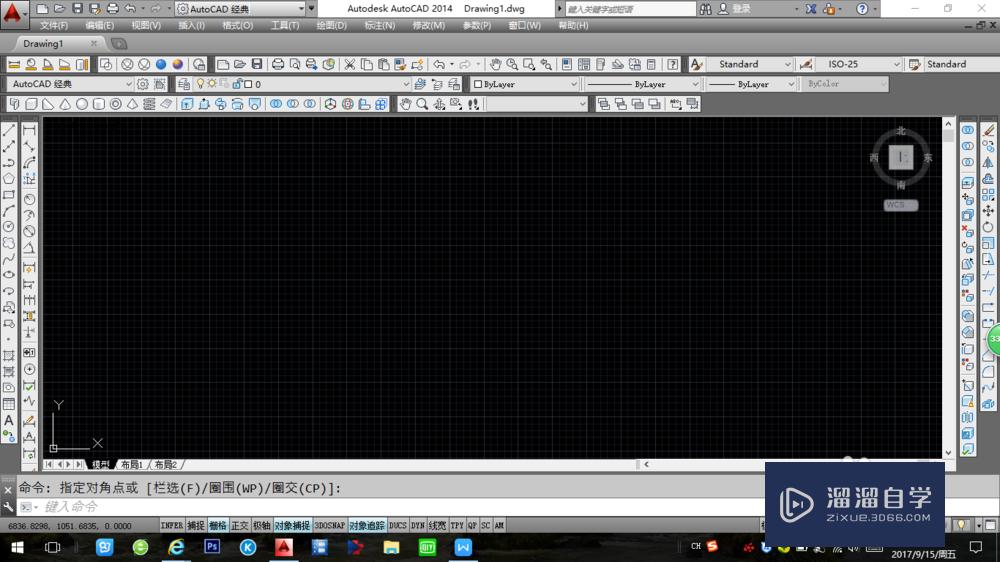The width and height of the screenshot is (1000, 562).
Task: Toggle 捕捉 snap mode
Action: (196, 526)
